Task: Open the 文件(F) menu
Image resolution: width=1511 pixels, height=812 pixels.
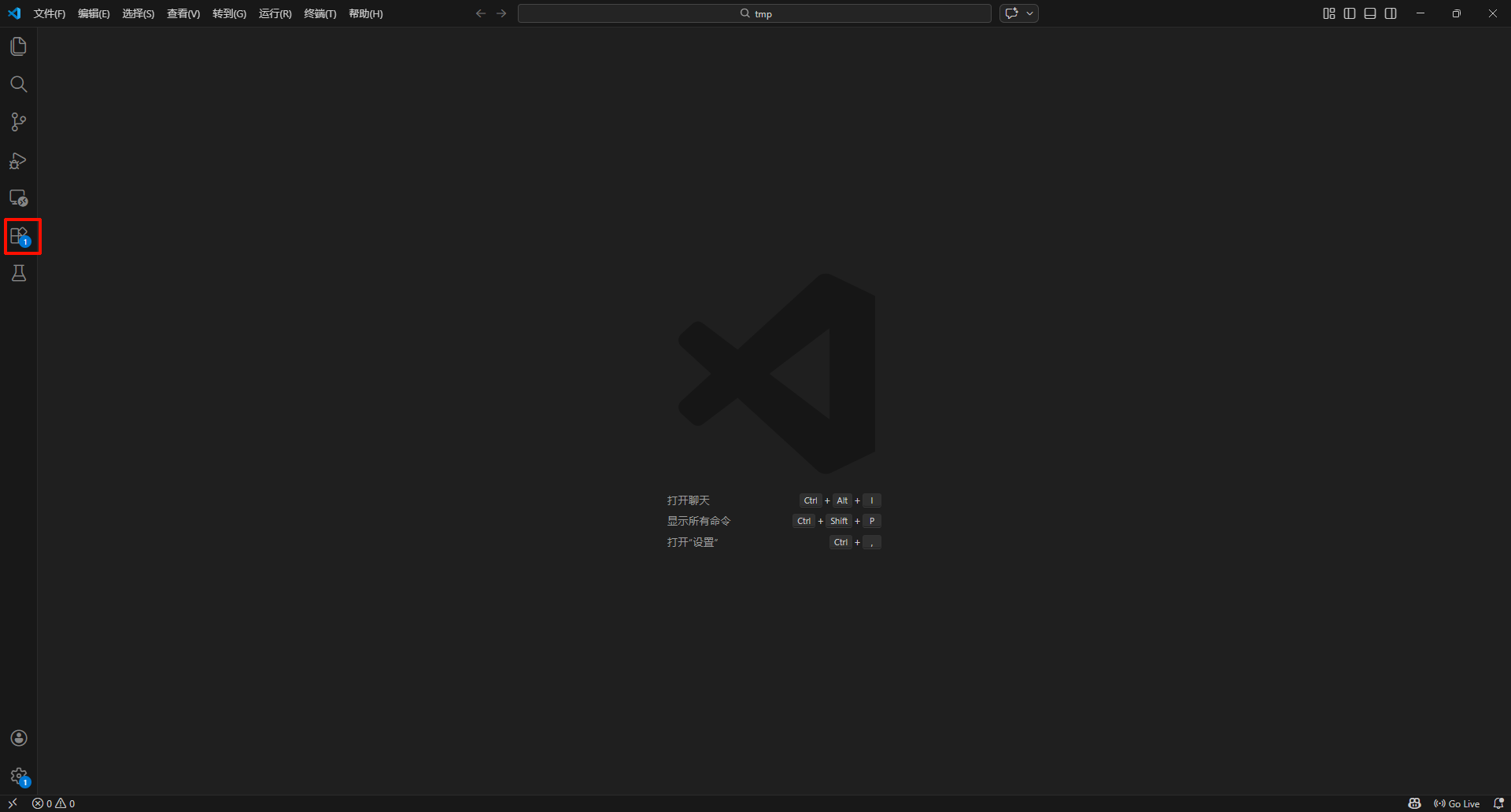Action: coord(50,14)
